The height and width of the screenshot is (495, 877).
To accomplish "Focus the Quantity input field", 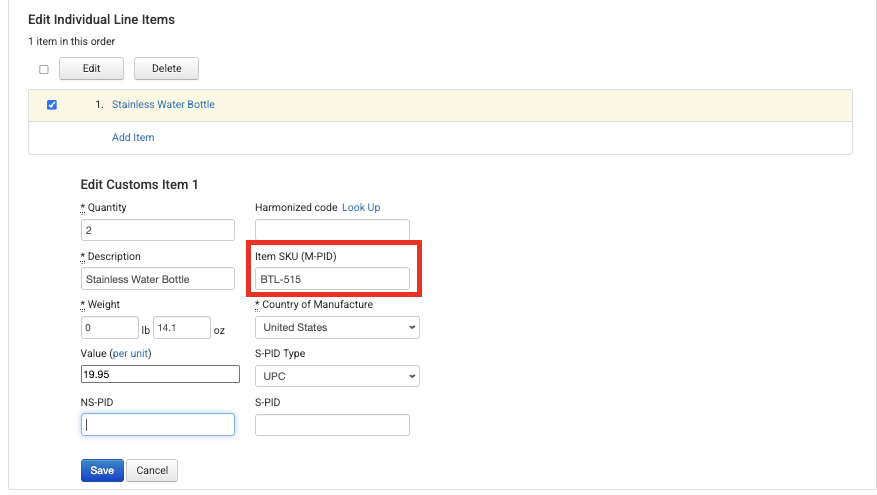I will pos(158,230).
